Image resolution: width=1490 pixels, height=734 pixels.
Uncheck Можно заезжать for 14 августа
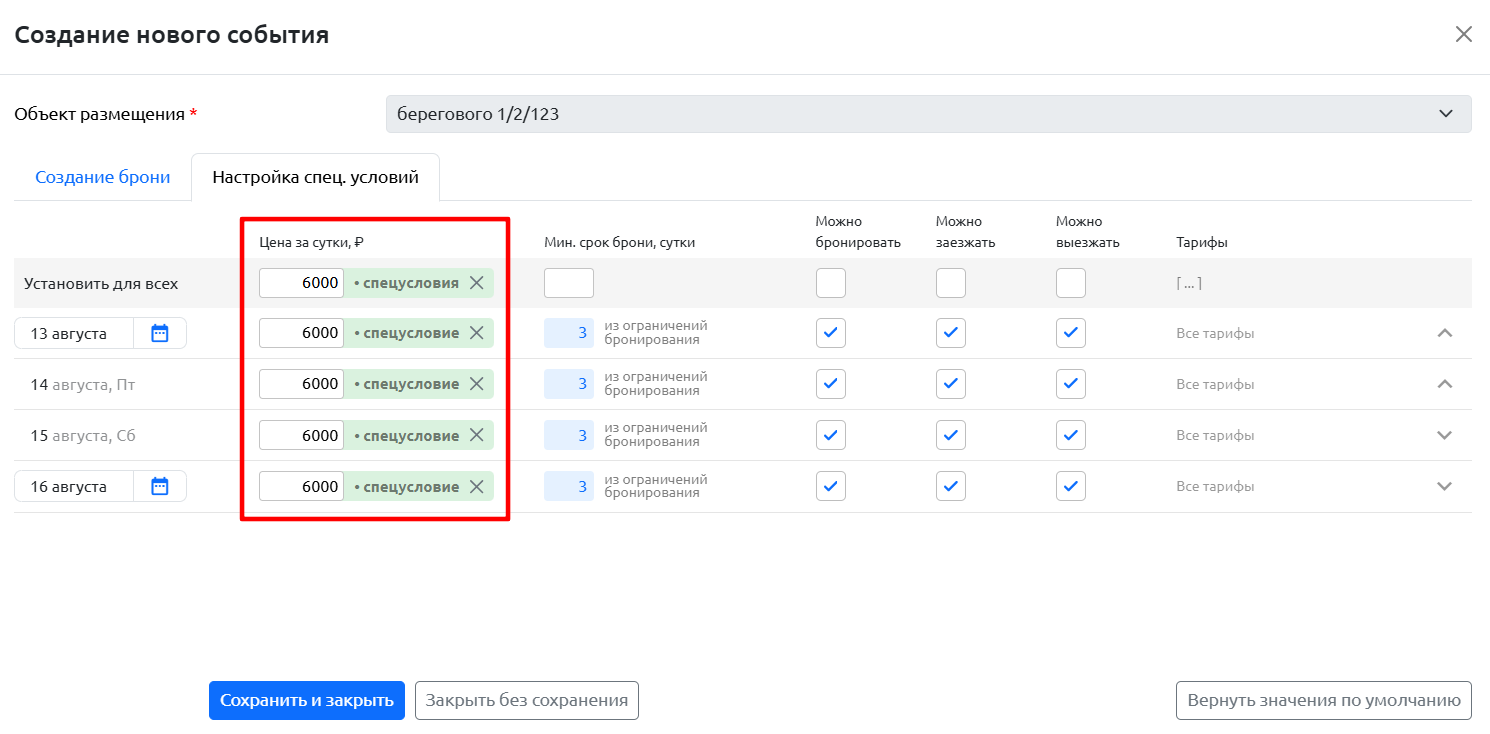(951, 384)
